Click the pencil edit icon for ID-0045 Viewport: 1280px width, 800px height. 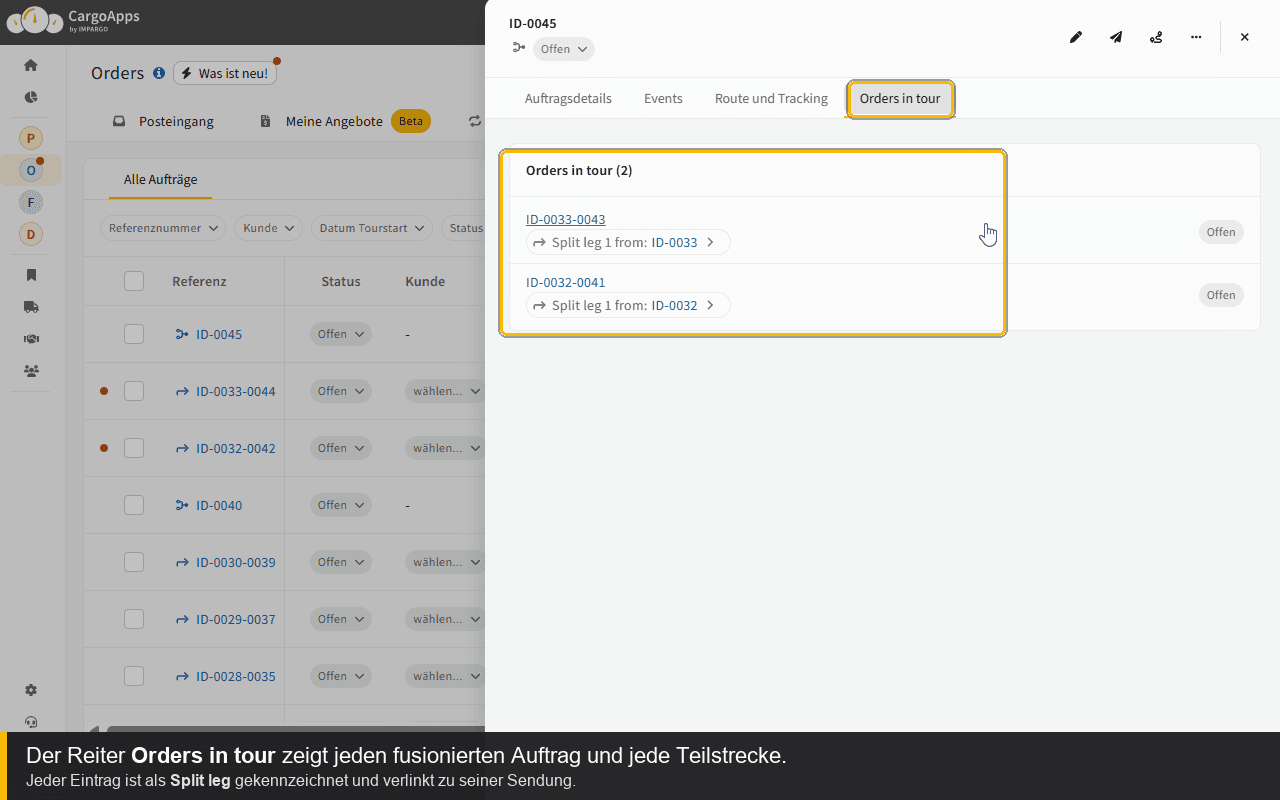[1076, 37]
